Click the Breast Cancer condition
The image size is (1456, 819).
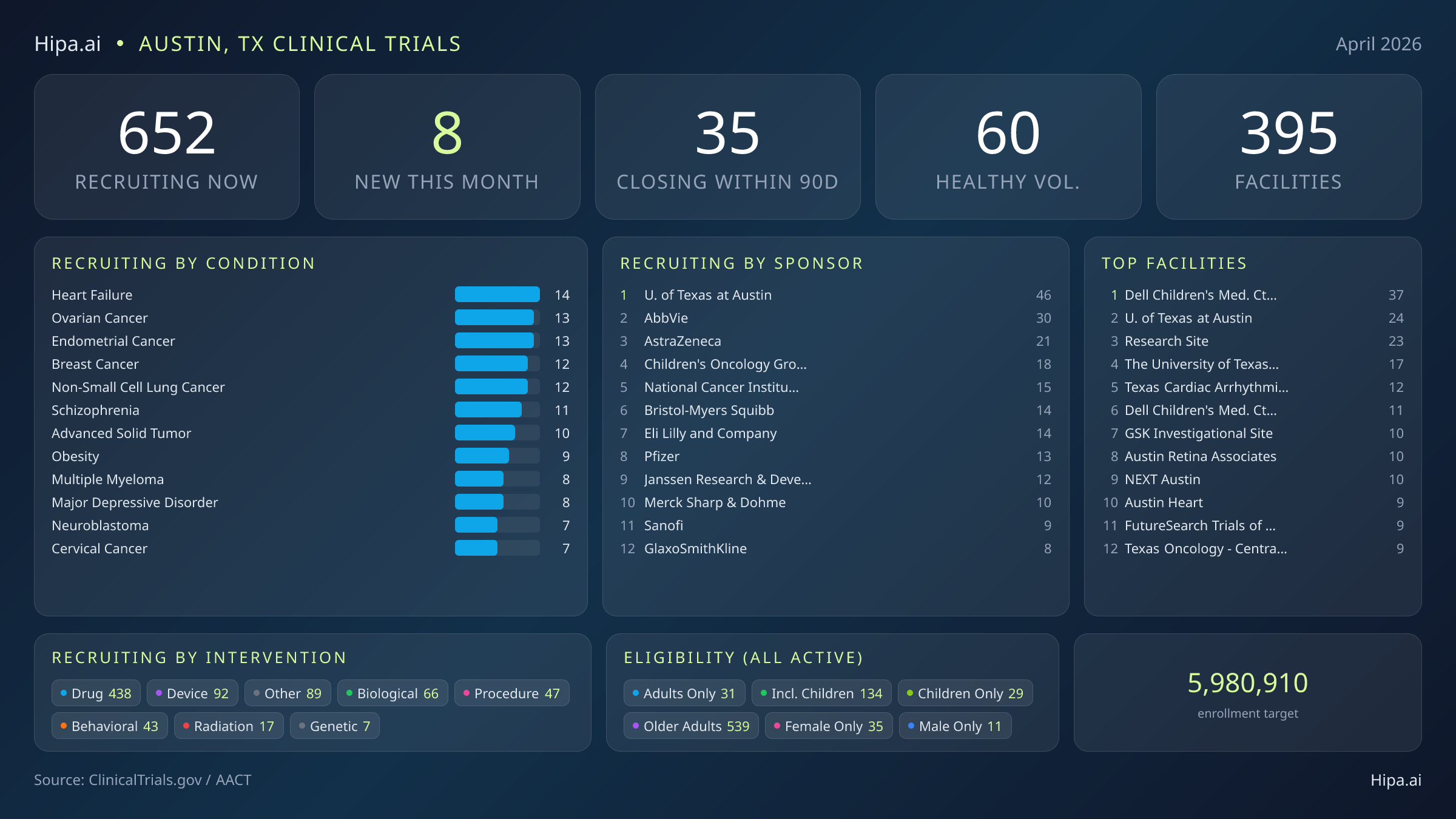point(311,364)
